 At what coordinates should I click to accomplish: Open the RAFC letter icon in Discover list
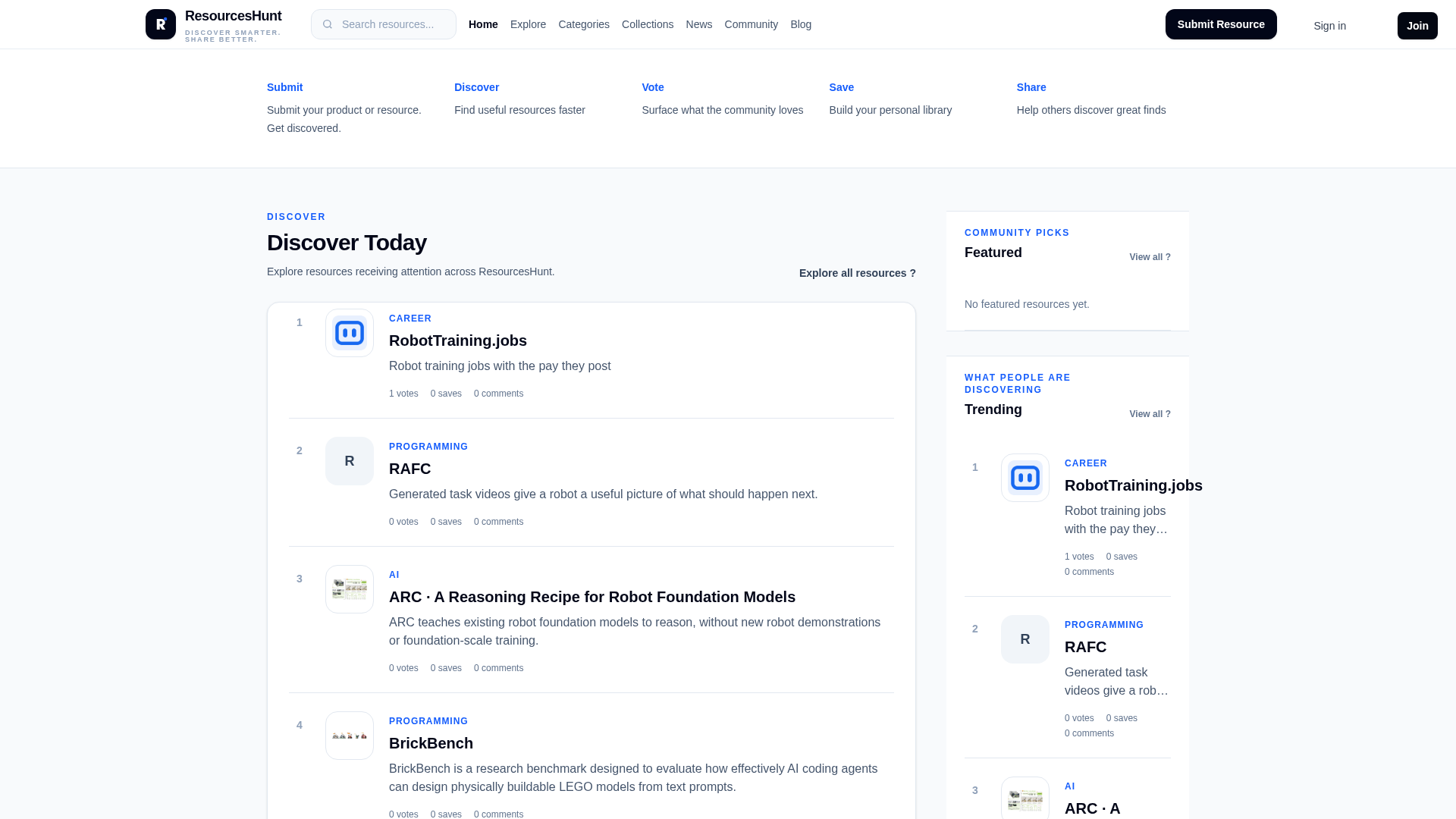350,461
